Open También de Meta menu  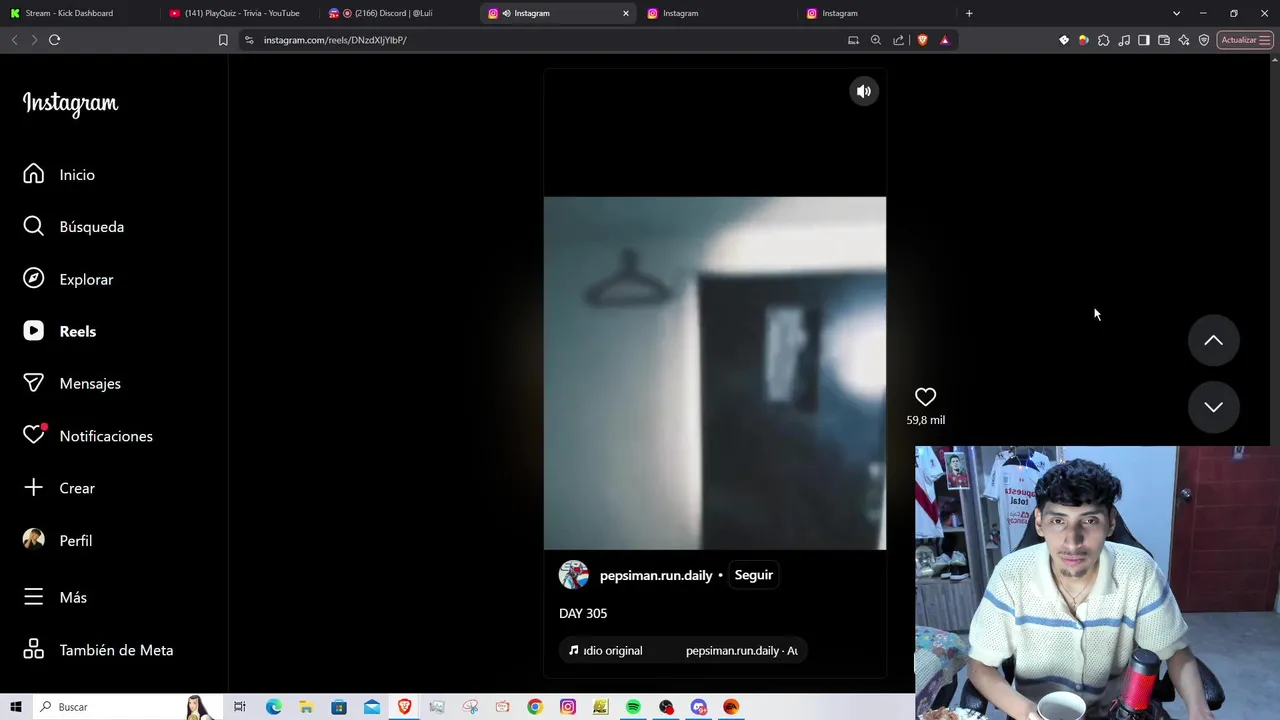click(x=98, y=650)
